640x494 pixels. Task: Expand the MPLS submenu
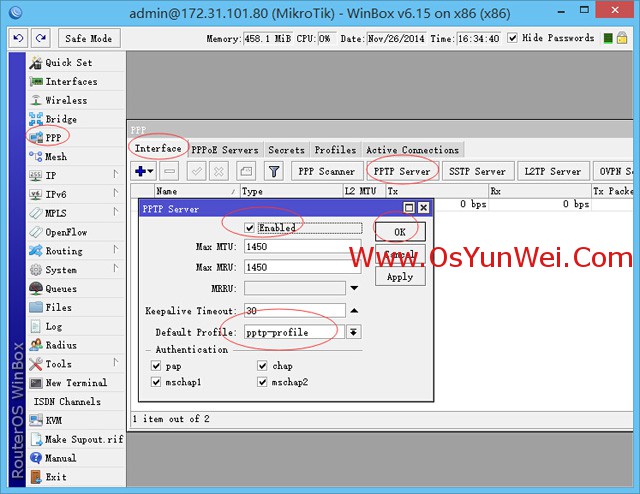pyautogui.click(x=116, y=213)
